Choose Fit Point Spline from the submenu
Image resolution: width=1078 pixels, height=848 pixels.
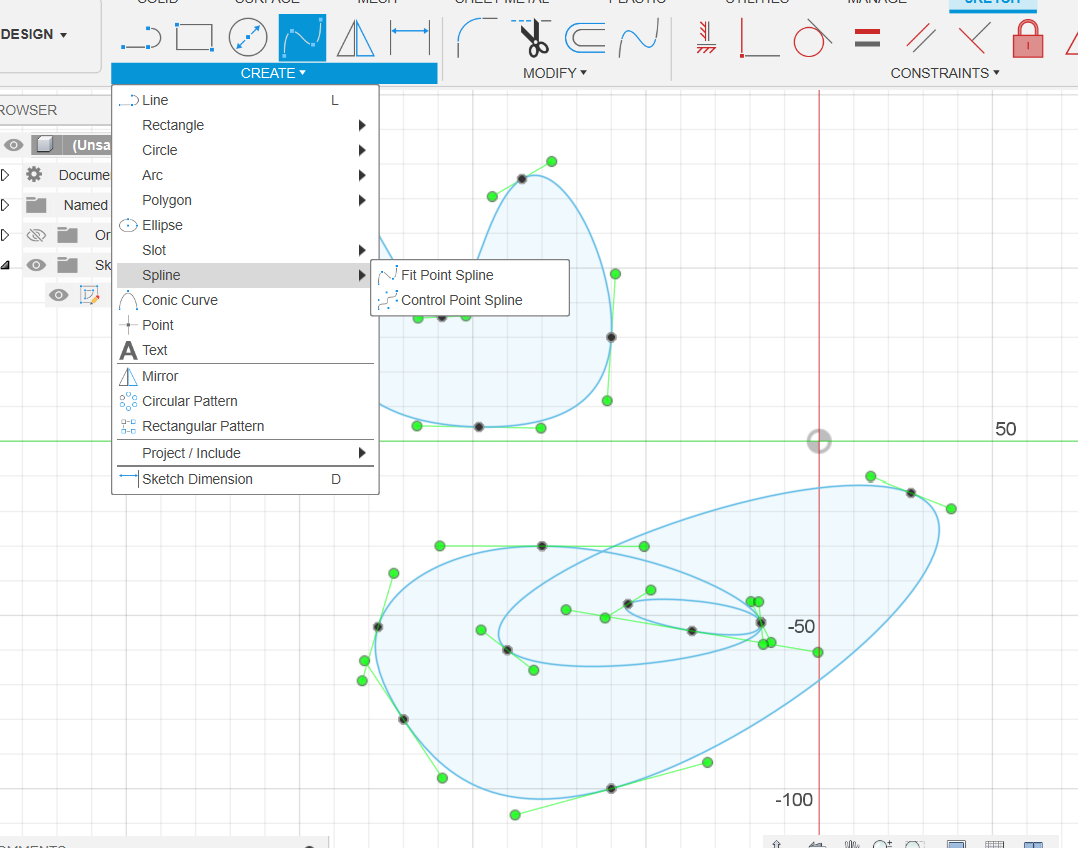pos(470,275)
